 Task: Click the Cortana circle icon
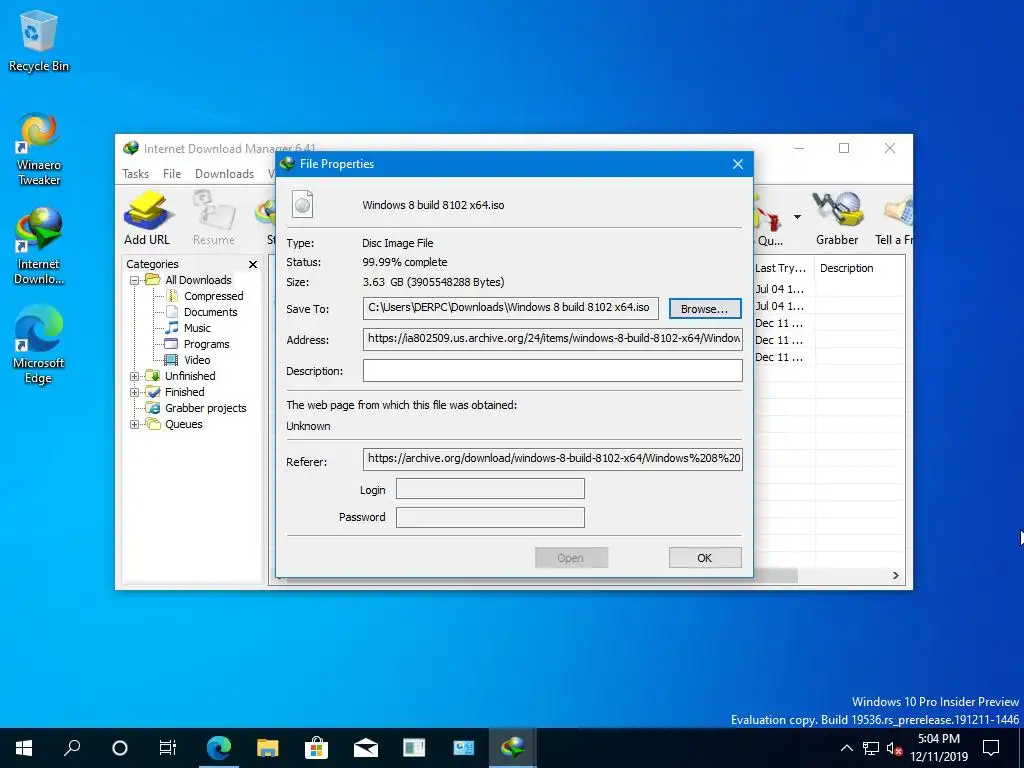pos(120,748)
